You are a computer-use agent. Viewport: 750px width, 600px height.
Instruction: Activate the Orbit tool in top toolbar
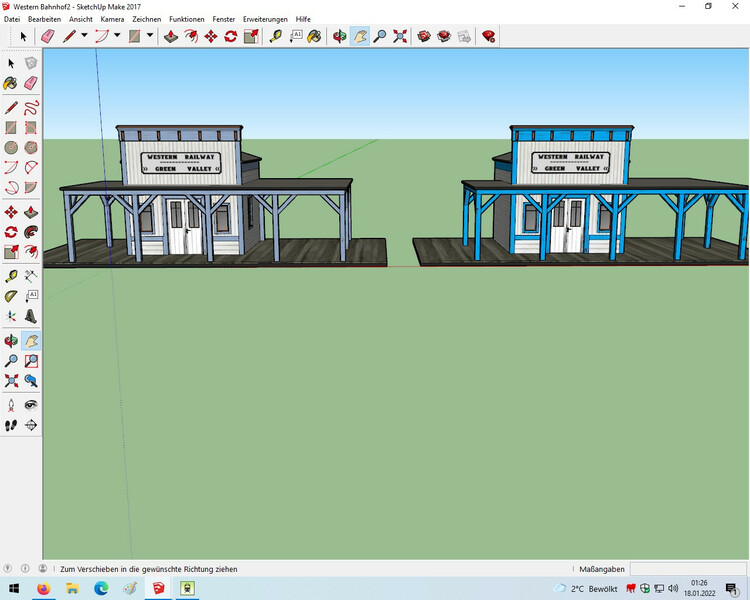(340, 36)
